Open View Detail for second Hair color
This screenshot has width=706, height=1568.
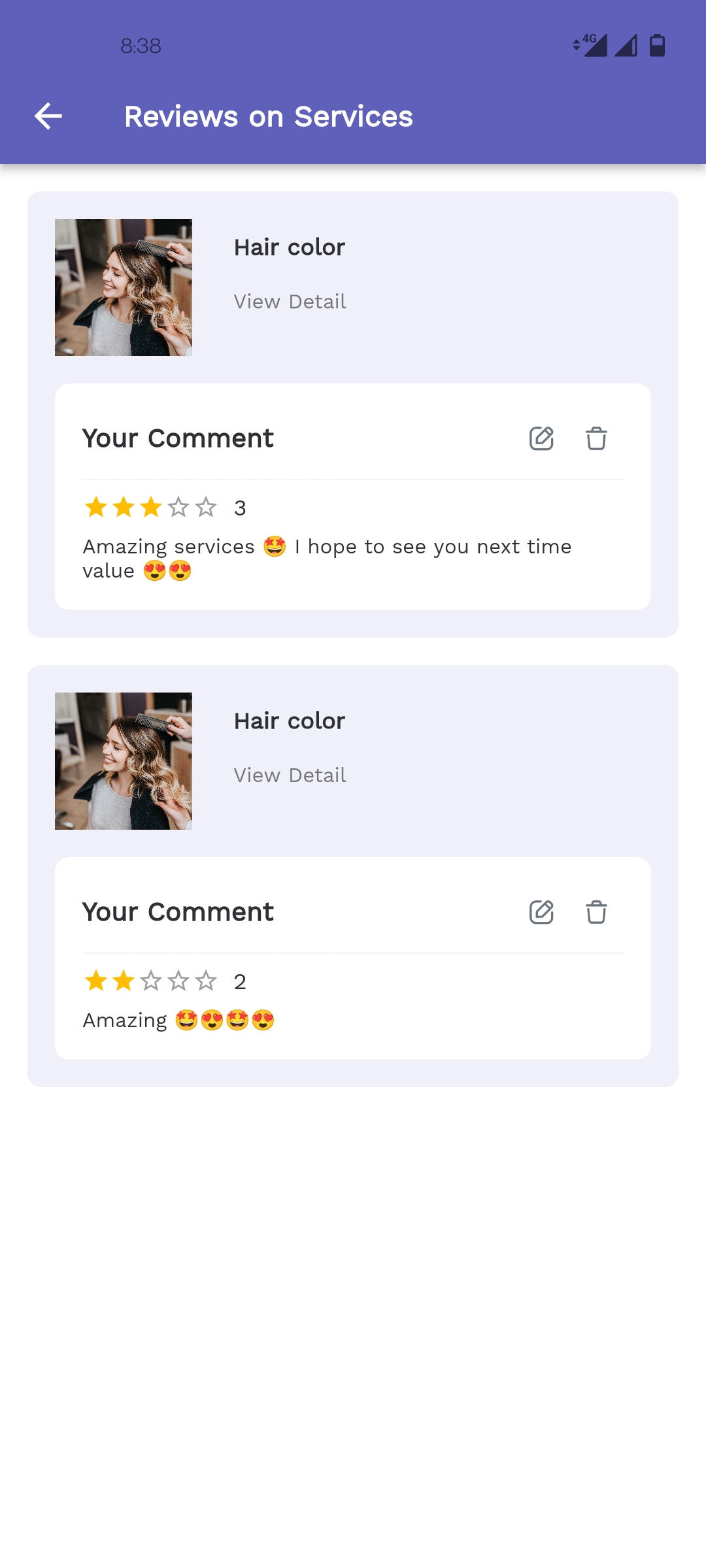[x=290, y=776]
